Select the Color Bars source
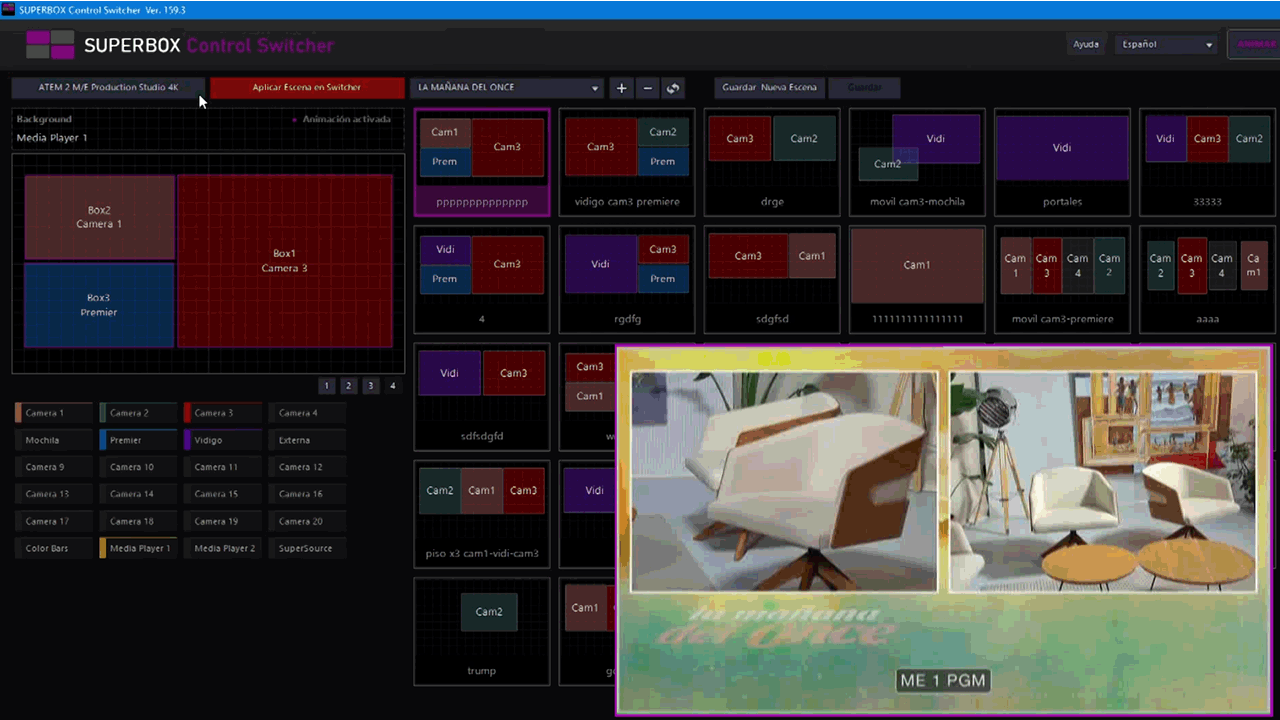Image resolution: width=1280 pixels, height=720 pixels. click(54, 548)
